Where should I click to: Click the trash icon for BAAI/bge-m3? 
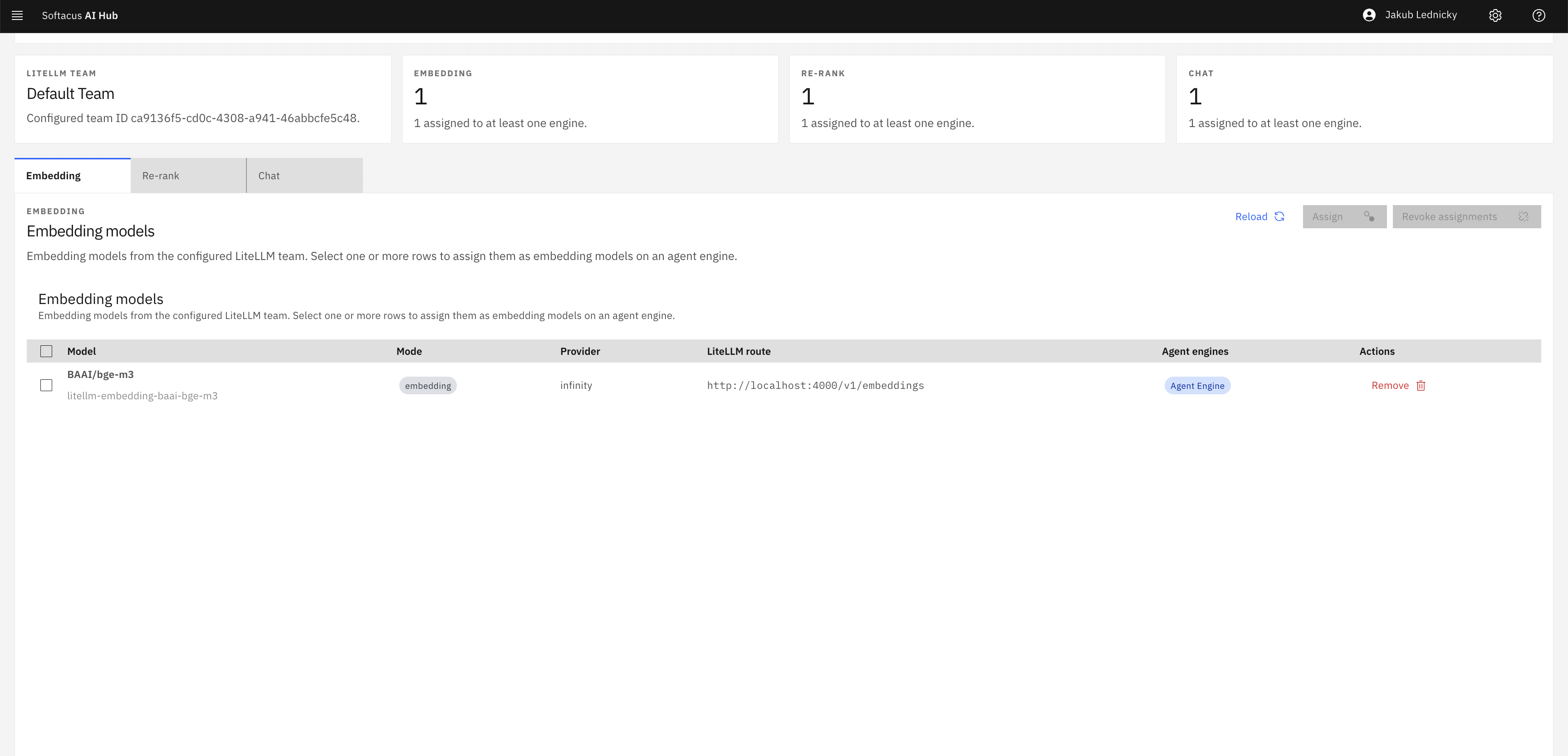pos(1421,386)
